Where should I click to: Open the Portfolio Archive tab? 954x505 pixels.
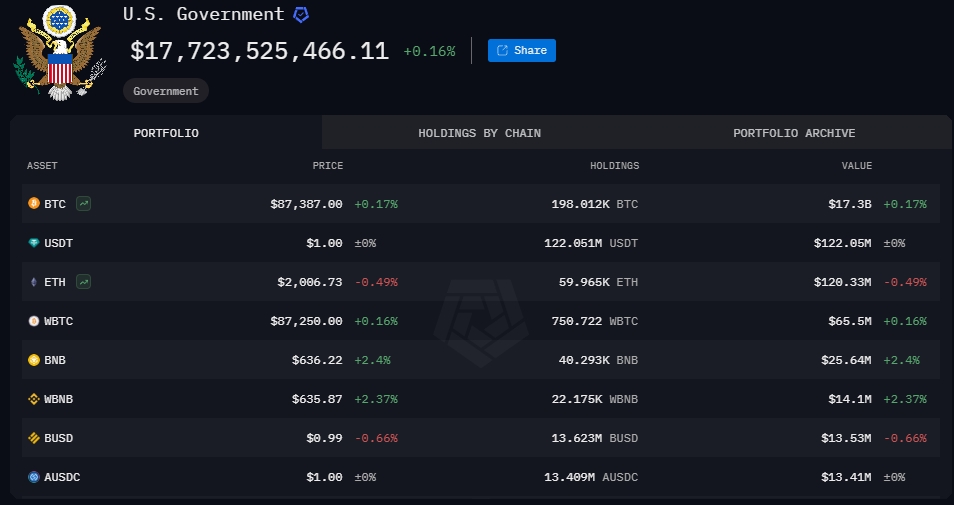(794, 133)
